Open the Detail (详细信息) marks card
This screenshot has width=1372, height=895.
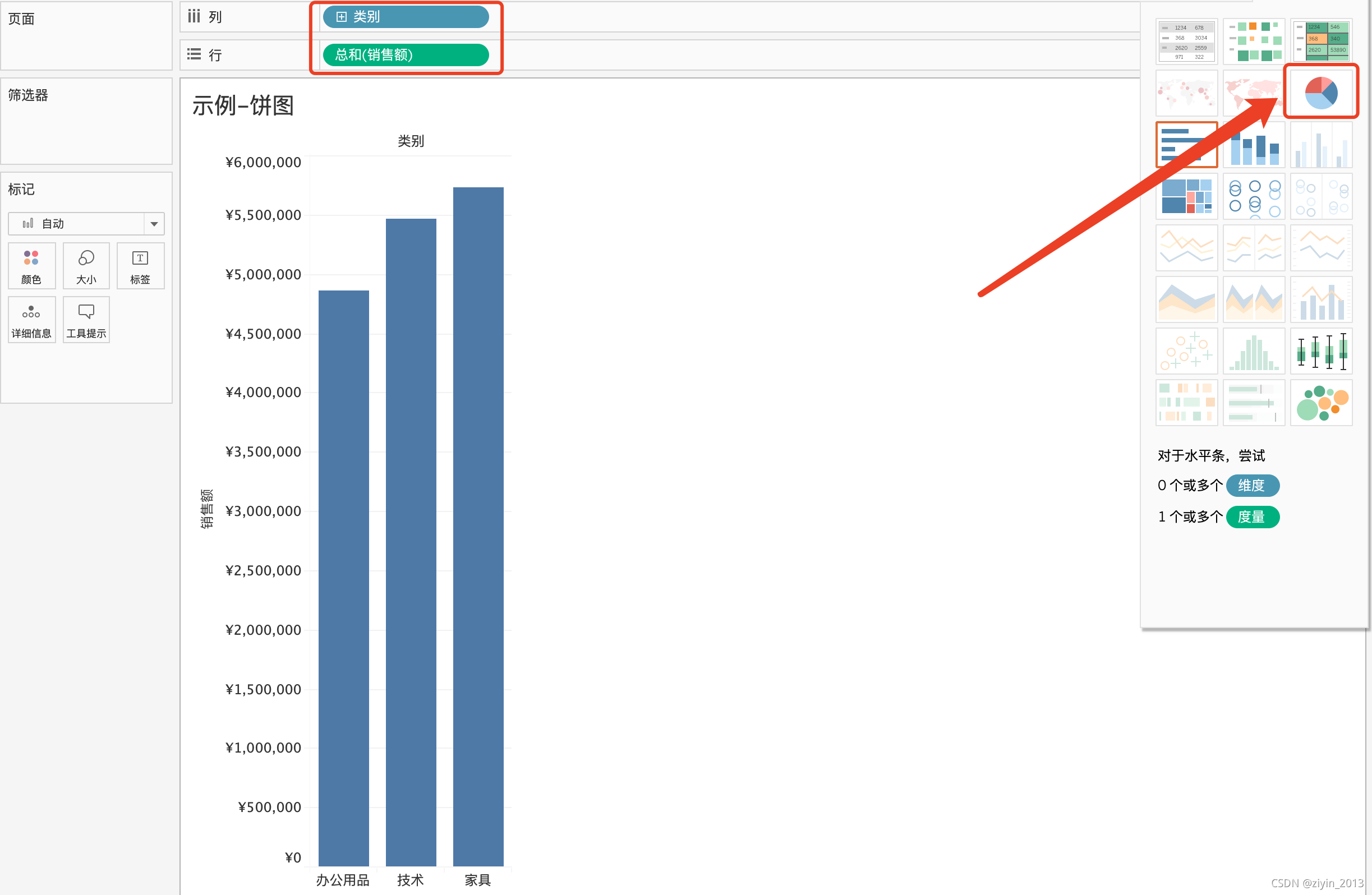31,320
